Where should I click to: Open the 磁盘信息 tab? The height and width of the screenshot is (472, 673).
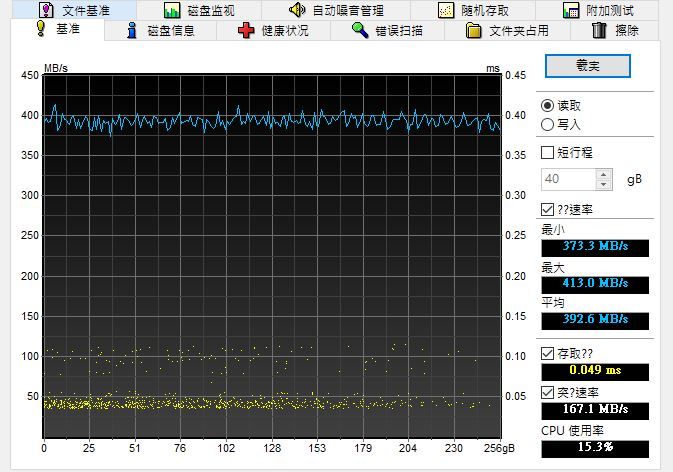pyautogui.click(x=161, y=30)
